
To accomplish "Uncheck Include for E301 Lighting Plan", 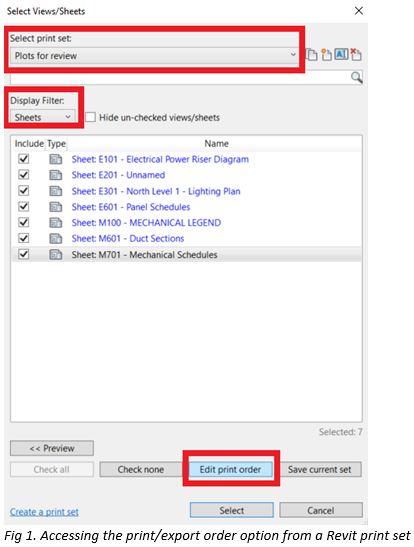I will [x=23, y=191].
